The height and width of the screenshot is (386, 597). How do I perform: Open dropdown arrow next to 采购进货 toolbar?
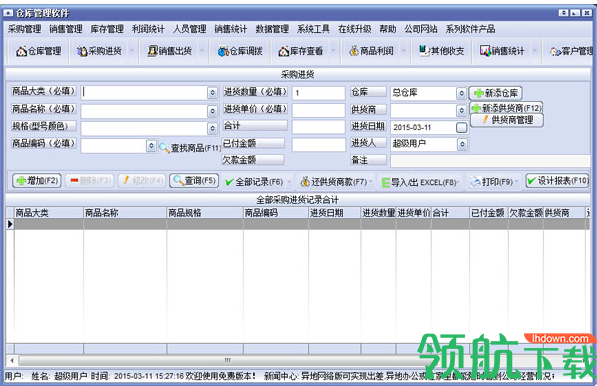(132, 50)
